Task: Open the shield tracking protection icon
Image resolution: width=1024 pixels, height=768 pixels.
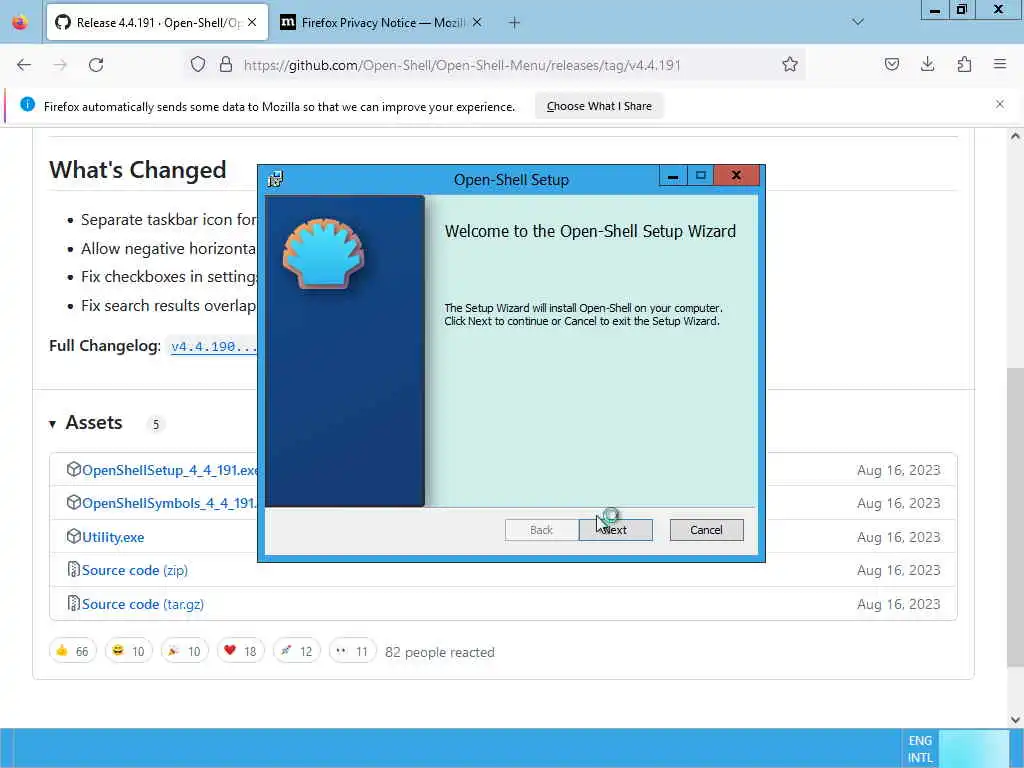Action: pyautogui.click(x=198, y=64)
